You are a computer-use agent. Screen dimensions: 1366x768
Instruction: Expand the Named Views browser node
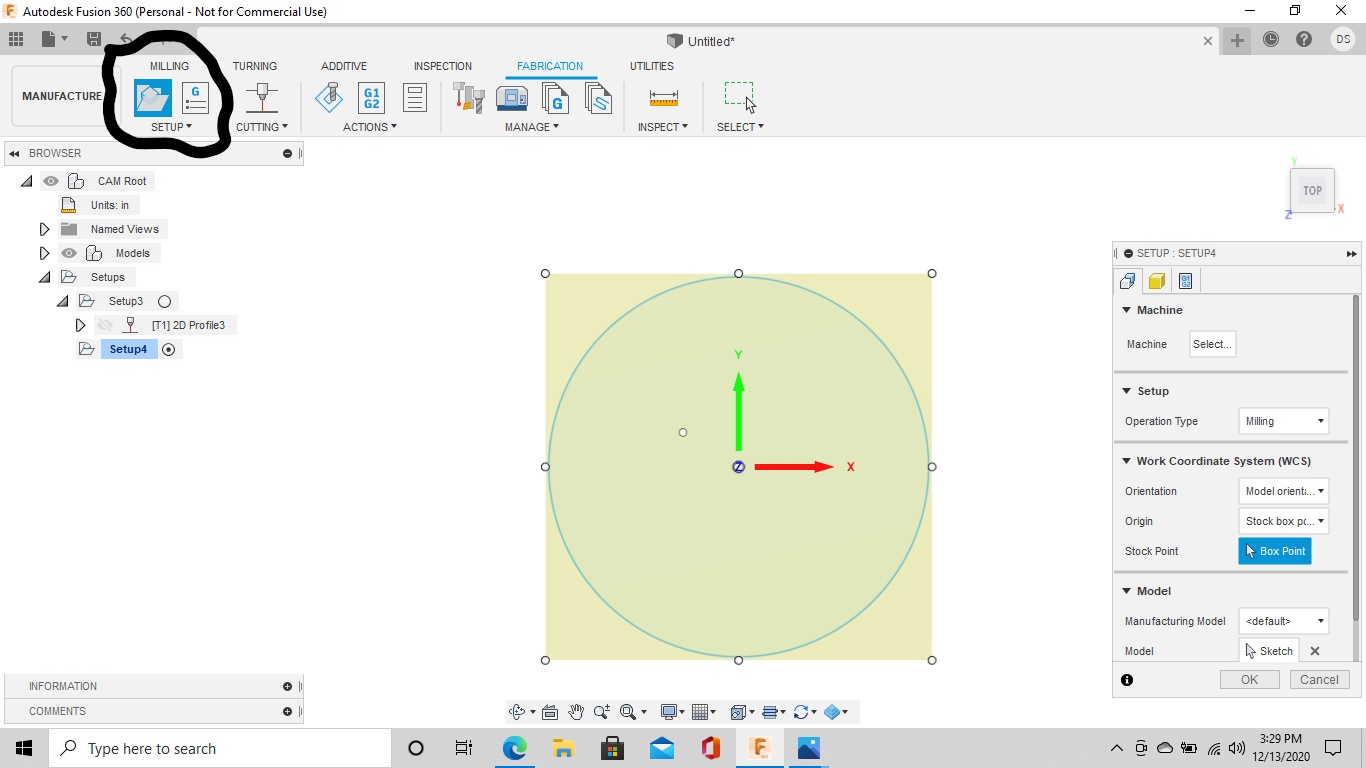44,229
